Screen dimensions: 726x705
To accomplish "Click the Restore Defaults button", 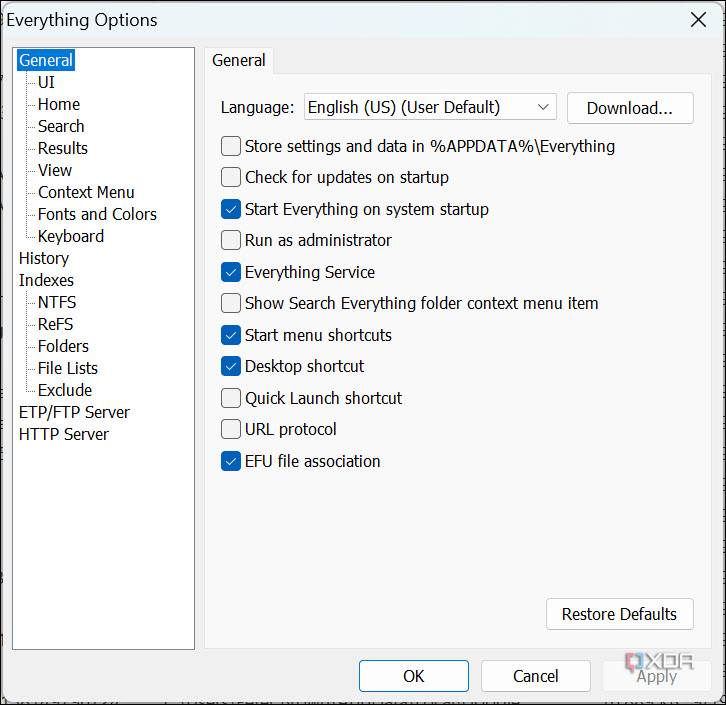I will tap(620, 614).
